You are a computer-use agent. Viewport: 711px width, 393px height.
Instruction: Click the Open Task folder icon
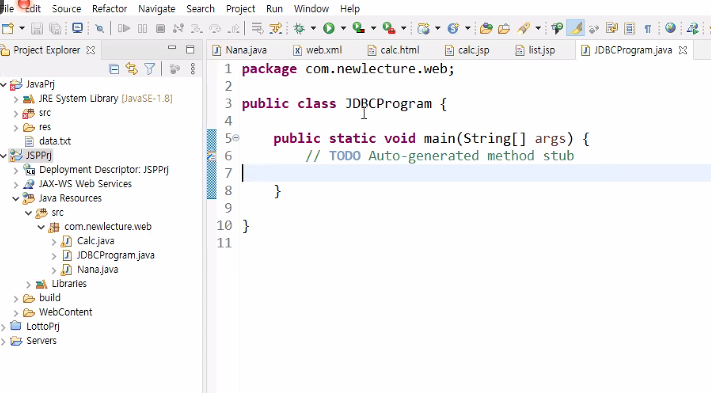click(504, 29)
